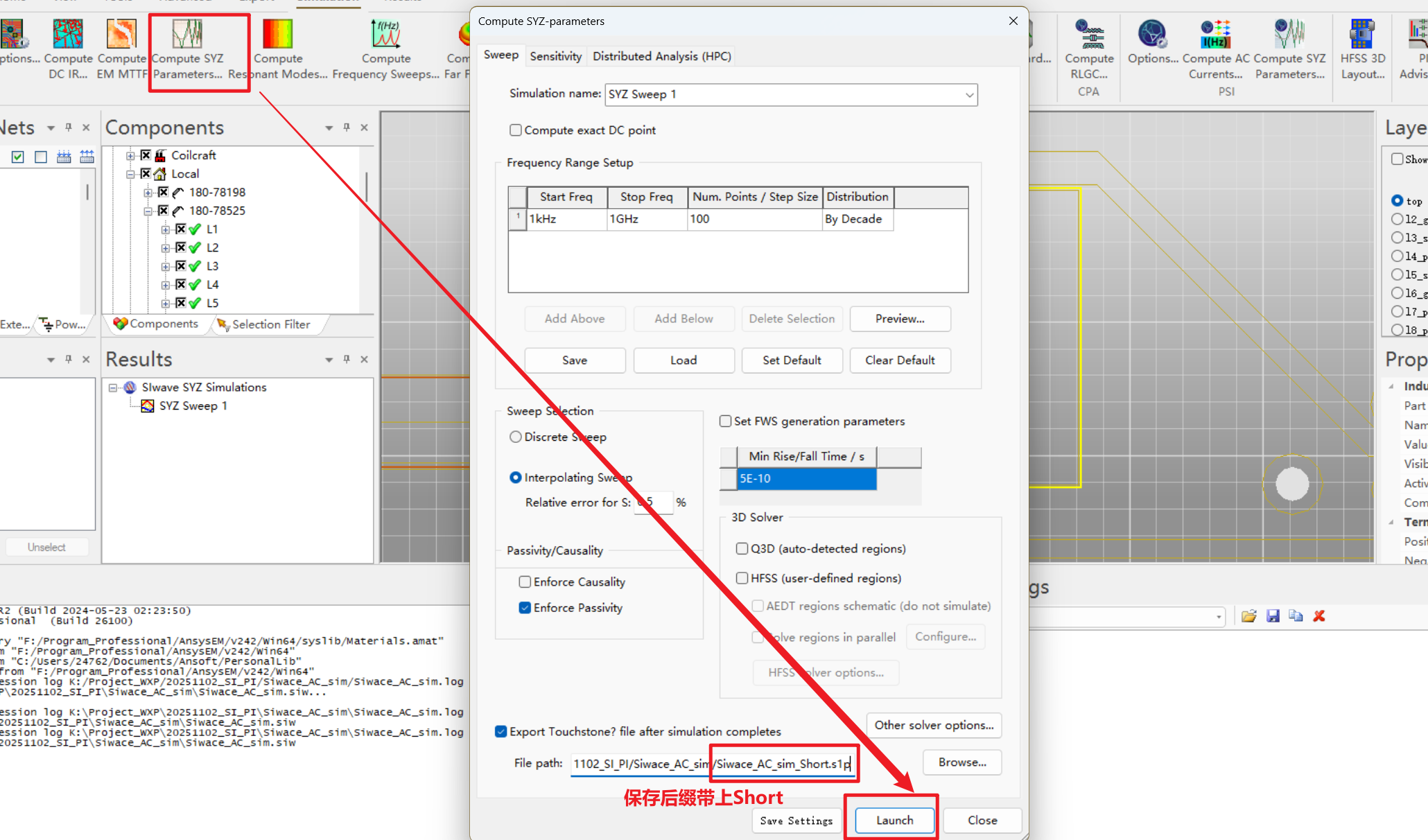Click the Browse... button
This screenshot has width=1428, height=840.
pyautogui.click(x=961, y=762)
